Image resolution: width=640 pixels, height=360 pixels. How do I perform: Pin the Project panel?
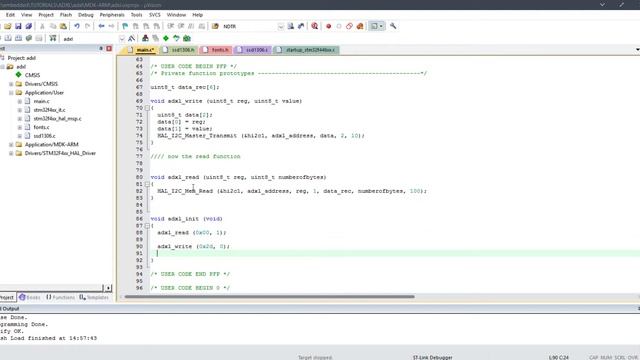101,49
